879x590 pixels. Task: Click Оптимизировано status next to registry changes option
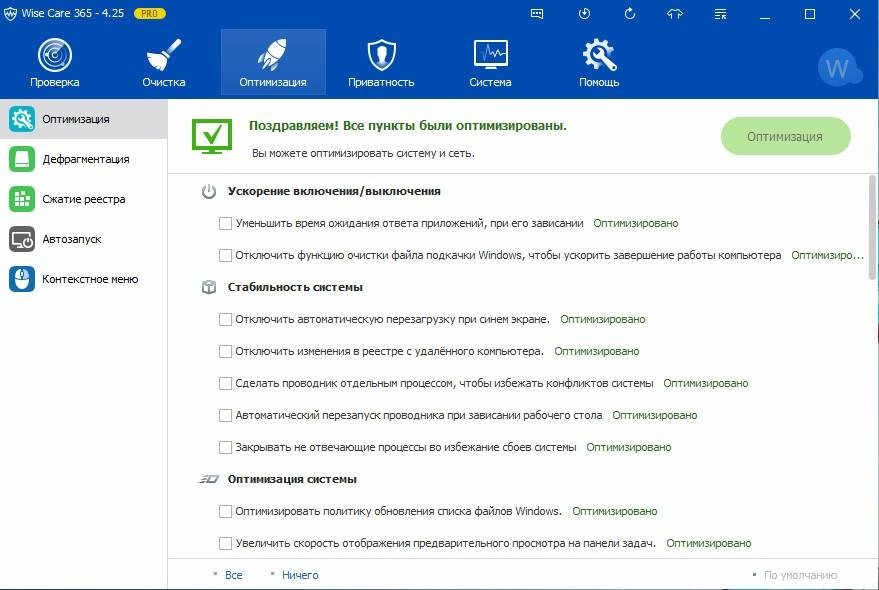tap(596, 351)
